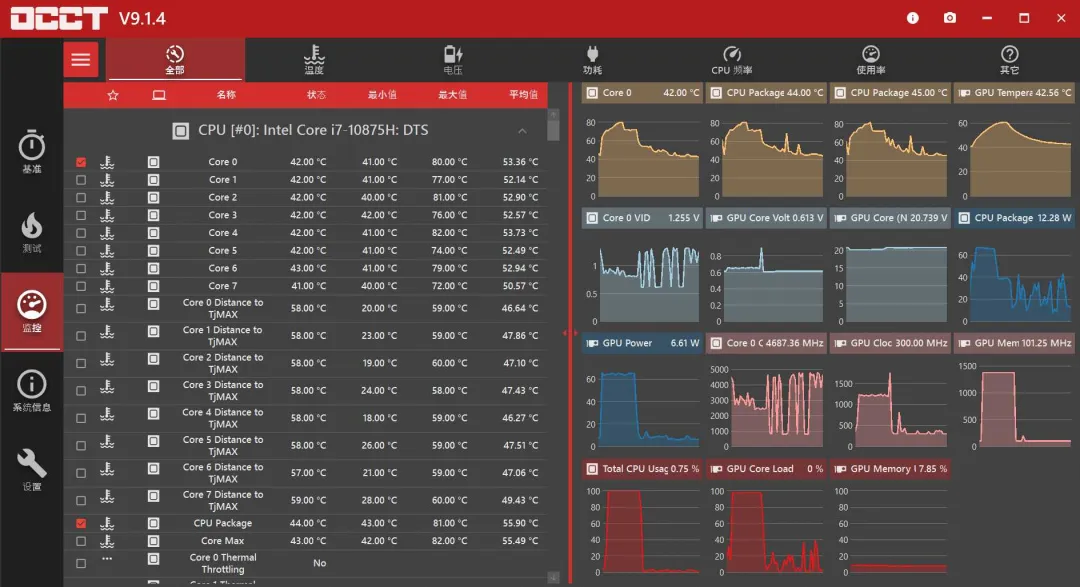This screenshot has height=587, width=1080.
Task: Check the Core 7 checkbox
Action: click(x=81, y=286)
